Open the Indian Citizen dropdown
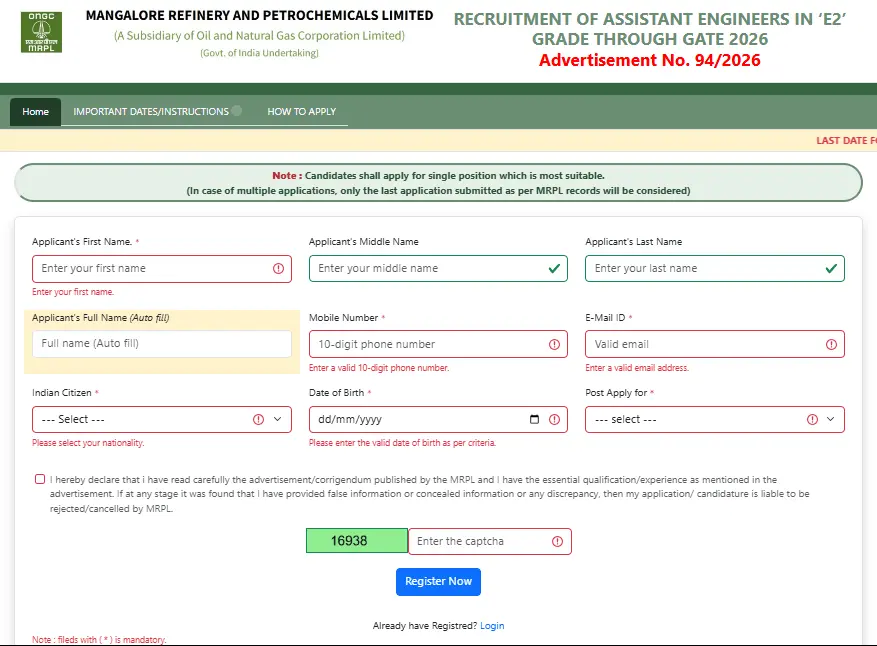877x646 pixels. (x=162, y=419)
